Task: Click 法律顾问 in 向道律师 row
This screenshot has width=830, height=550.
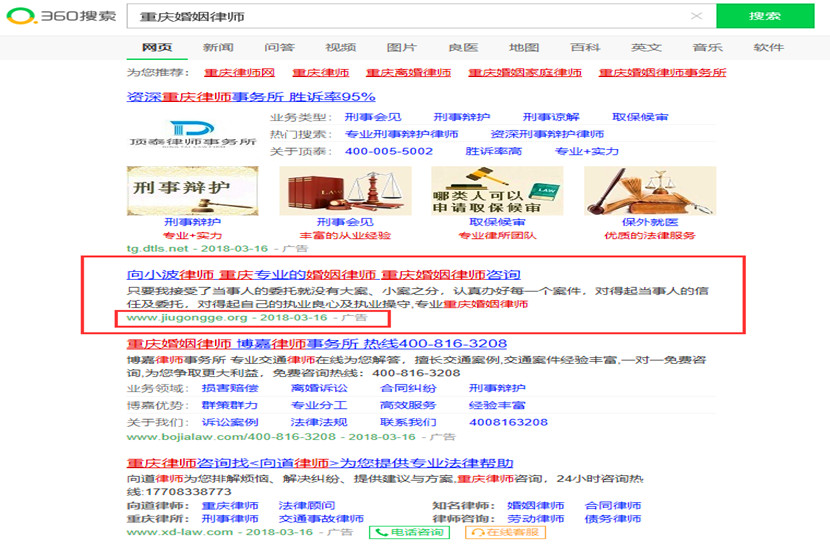Action: point(307,506)
